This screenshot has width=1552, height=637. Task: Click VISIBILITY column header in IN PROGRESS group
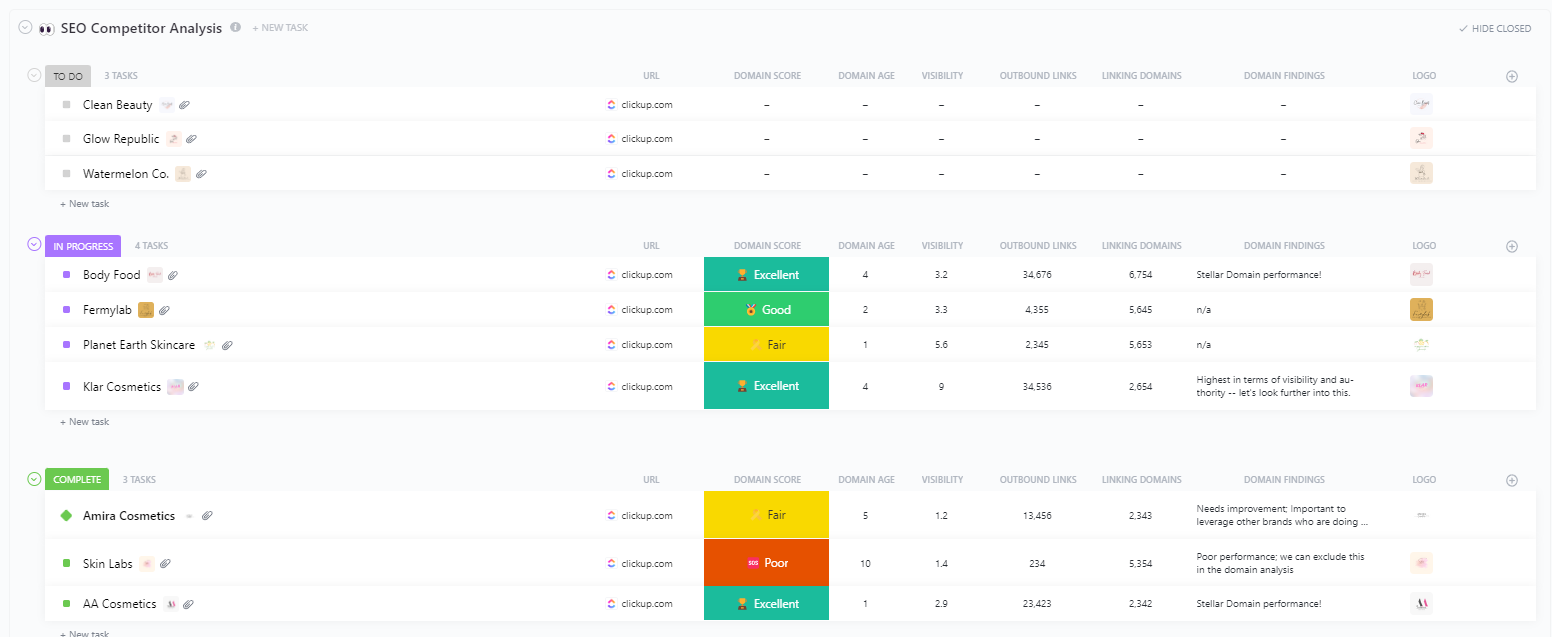[942, 246]
